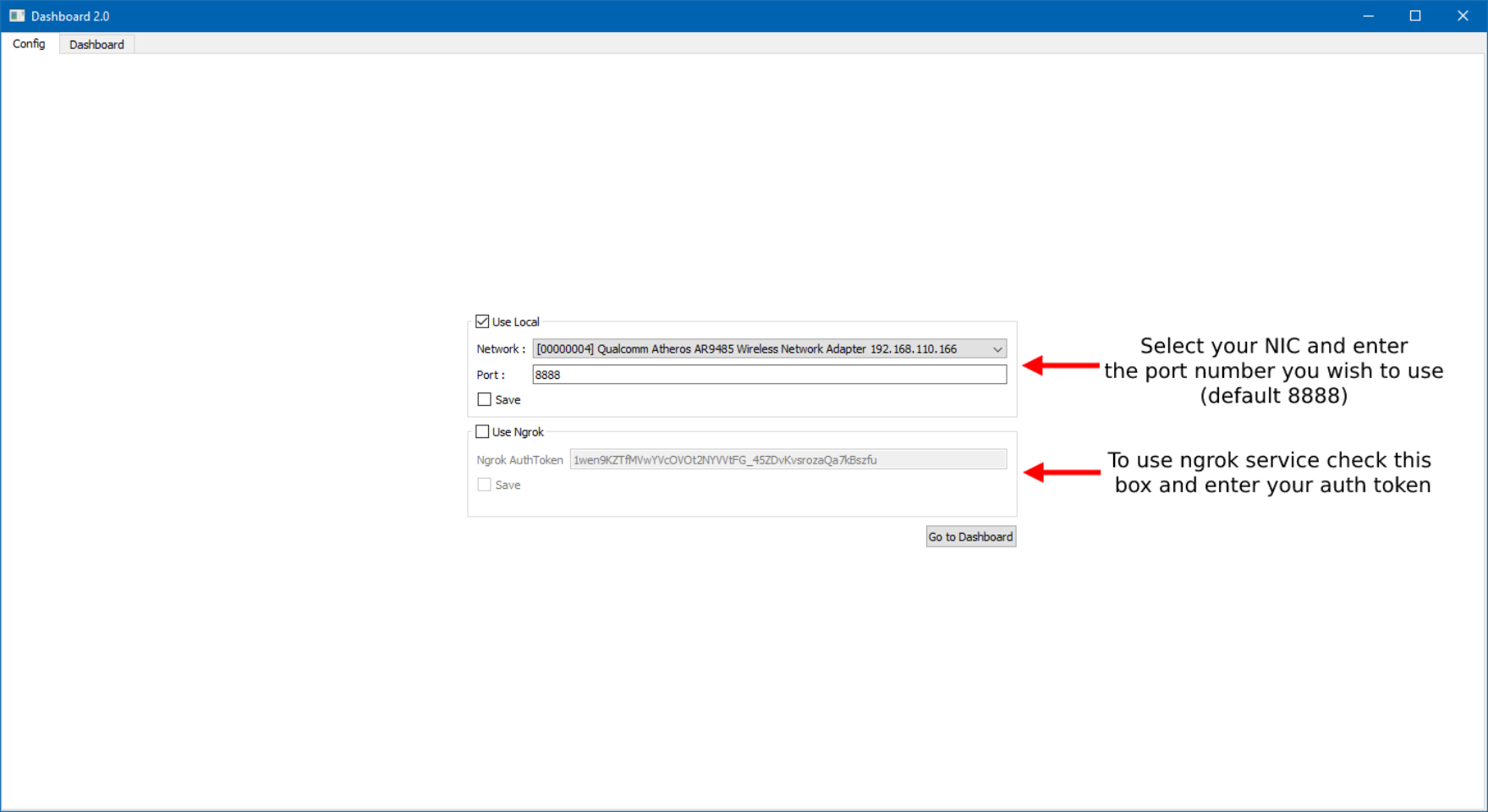Click the 'Network :' label text
The height and width of the screenshot is (812, 1488).
point(501,348)
